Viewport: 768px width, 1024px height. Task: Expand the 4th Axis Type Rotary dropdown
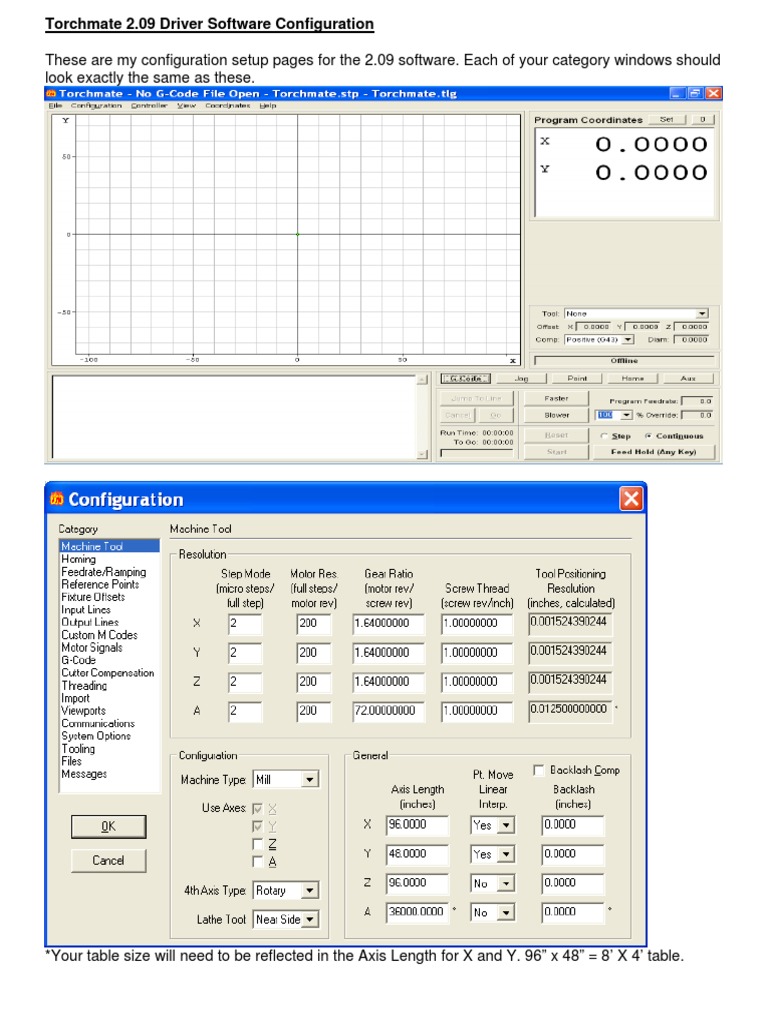(310, 889)
